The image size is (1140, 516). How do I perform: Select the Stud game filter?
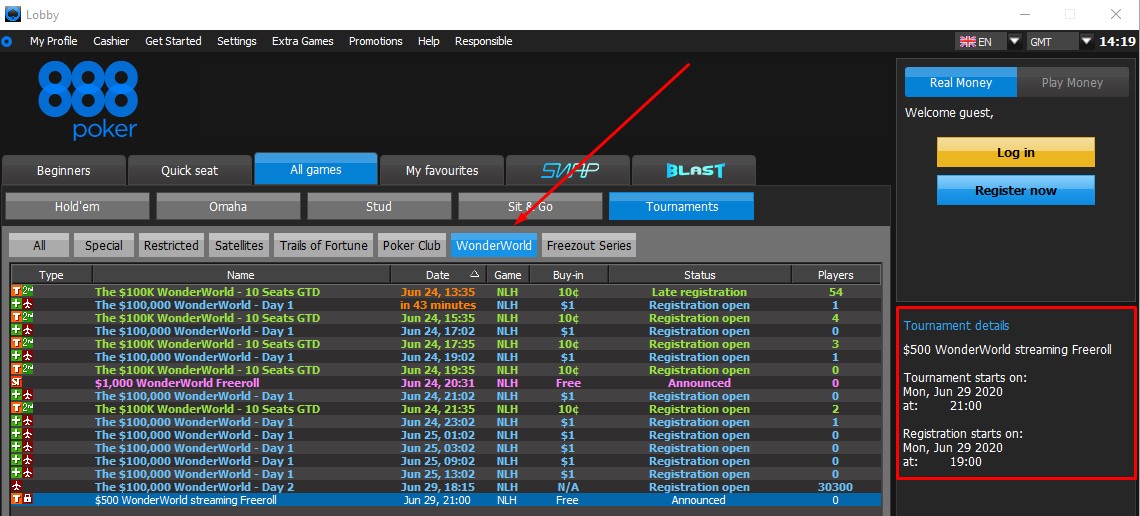(379, 206)
